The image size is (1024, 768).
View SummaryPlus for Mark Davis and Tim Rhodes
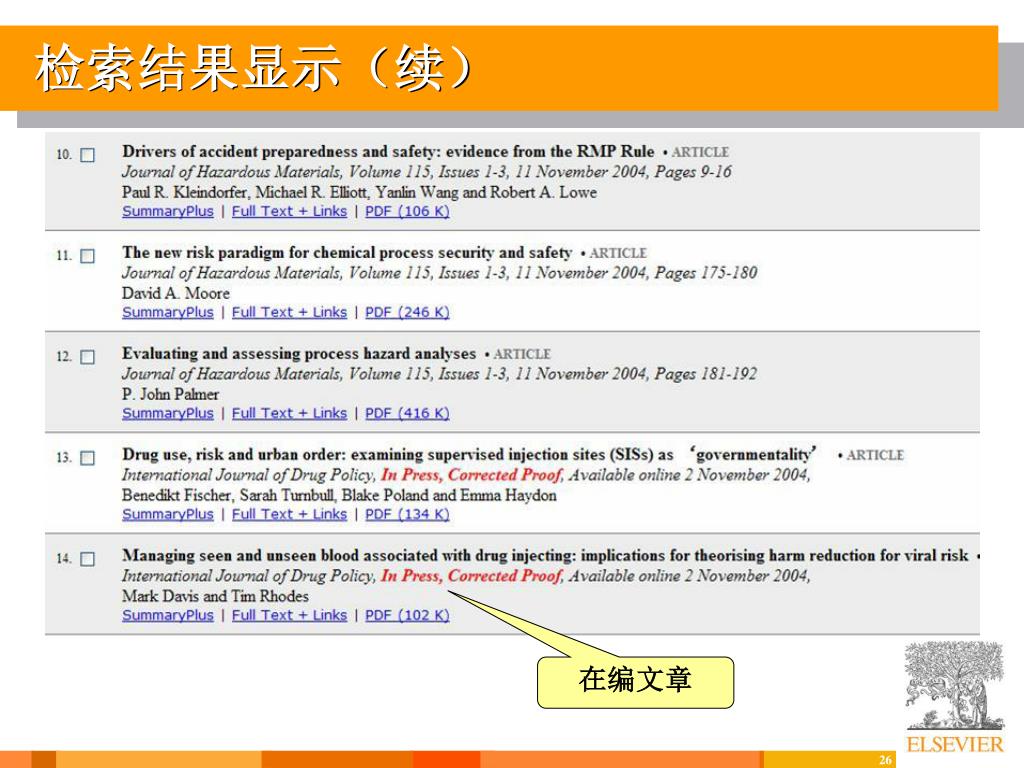click(x=168, y=615)
